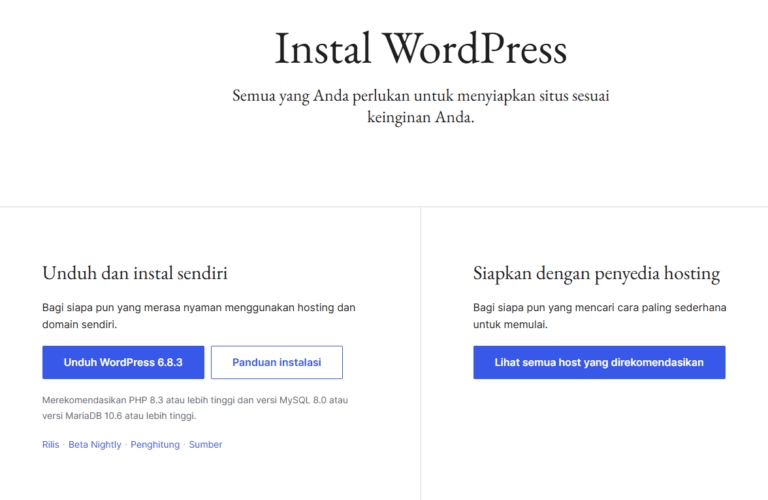Open the Panduan instalasi guide
The image size is (768, 500).
coord(277,362)
